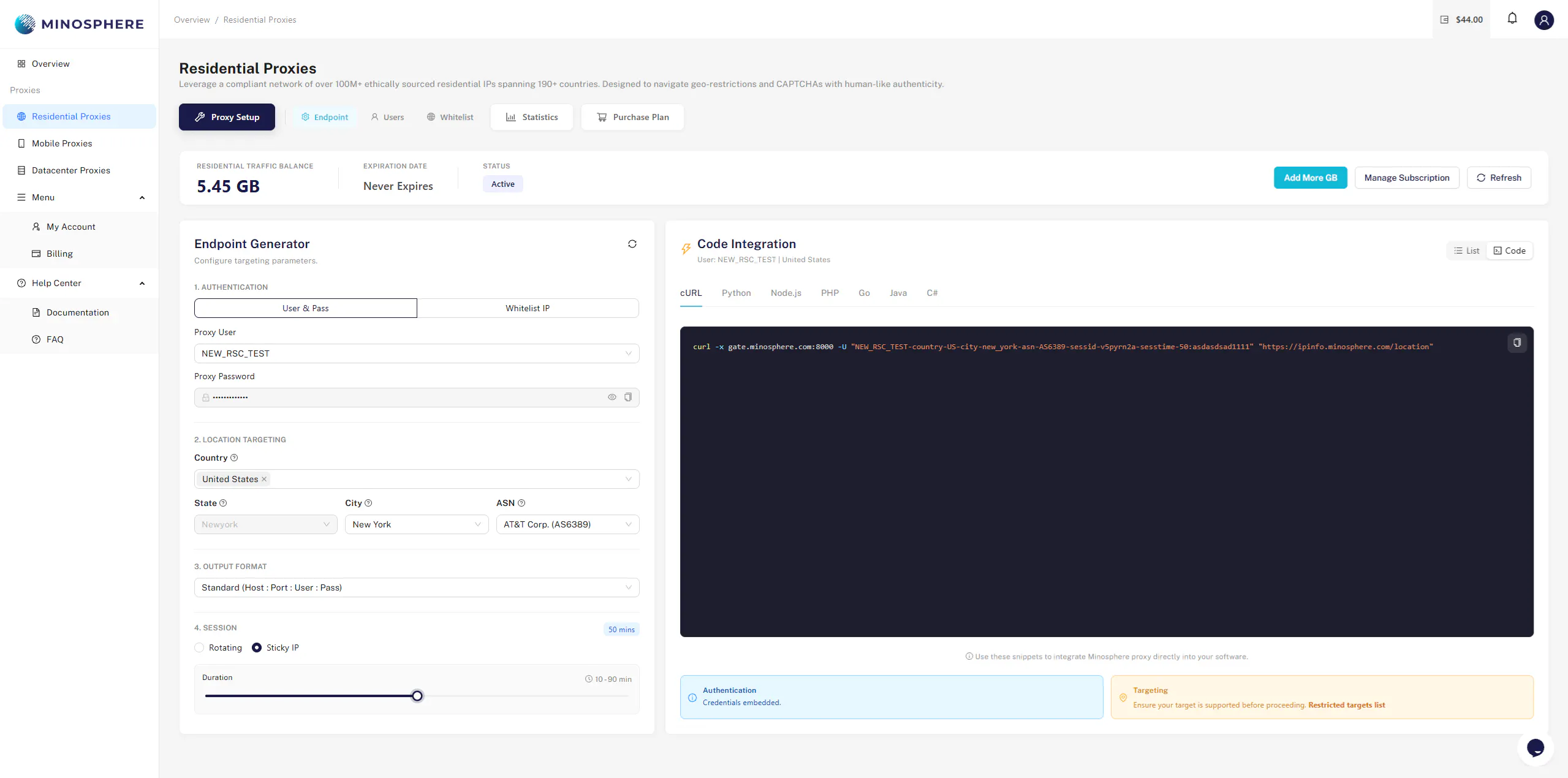This screenshot has height=778, width=1568.
Task: Open the City dropdown
Action: 417,524
